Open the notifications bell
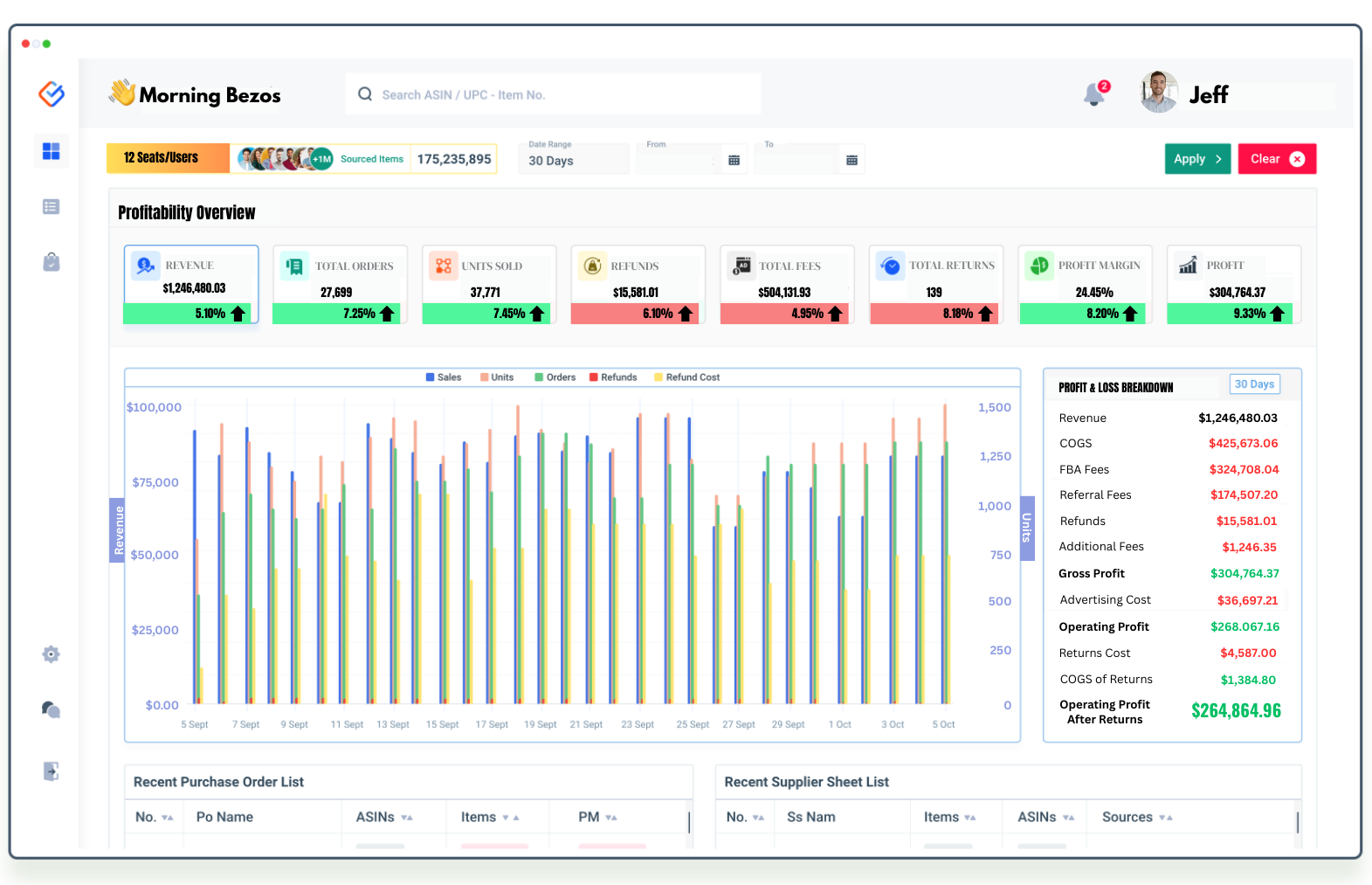Image resolution: width=1372 pixels, height=885 pixels. (1094, 94)
